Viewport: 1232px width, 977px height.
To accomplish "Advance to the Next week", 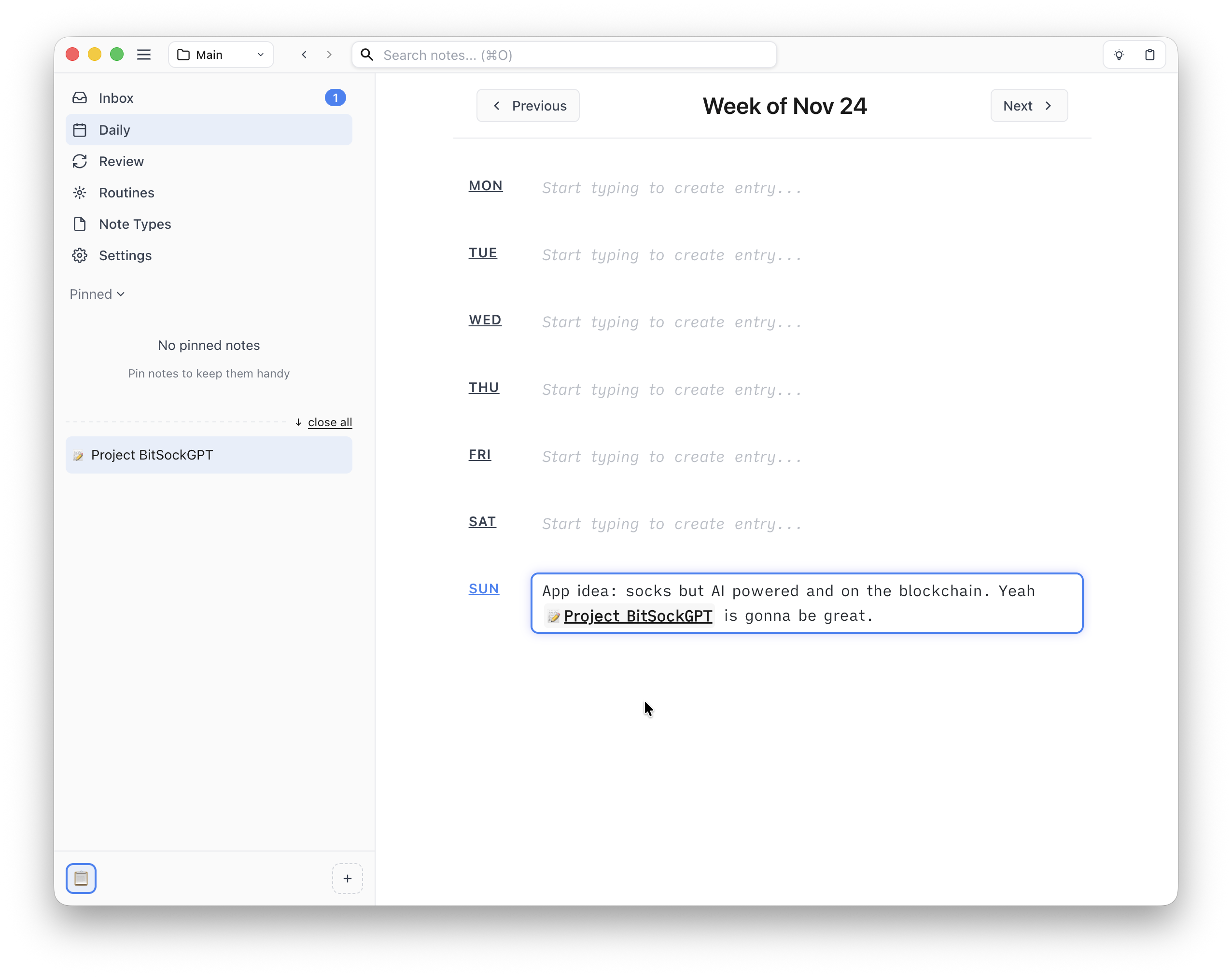I will (x=1028, y=105).
